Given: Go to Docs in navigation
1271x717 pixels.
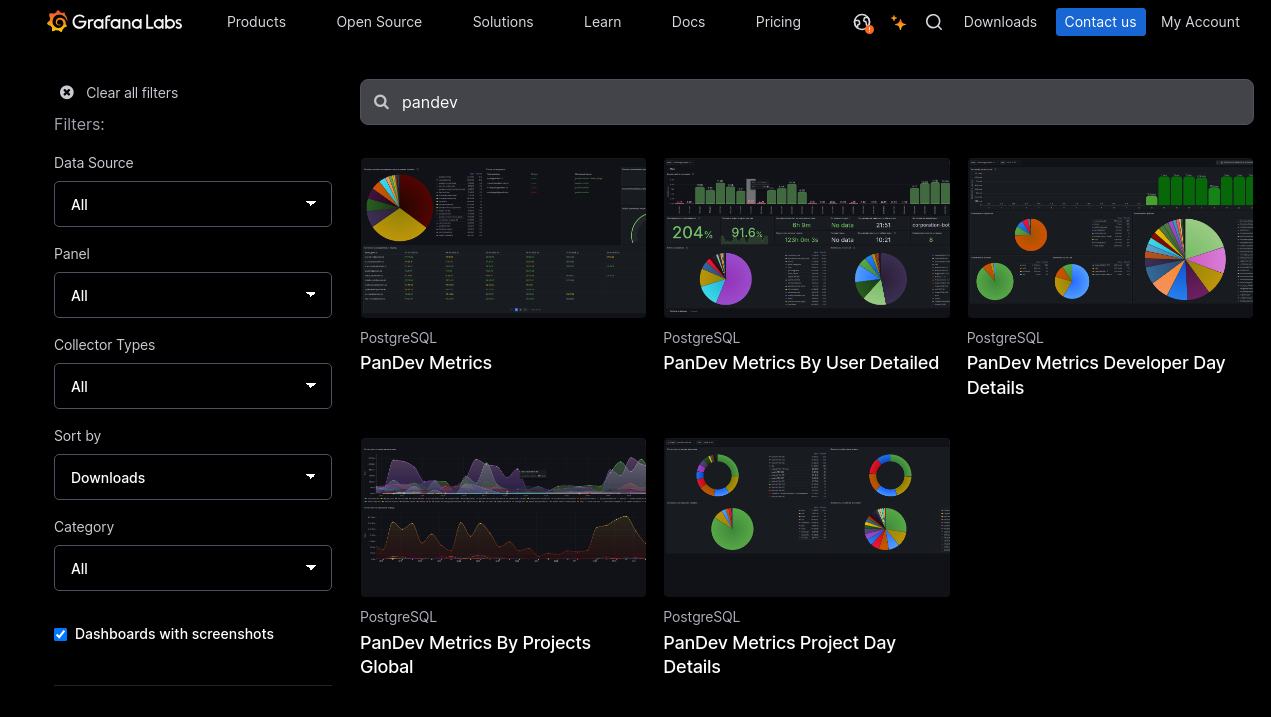Looking at the screenshot, I should click(x=688, y=22).
